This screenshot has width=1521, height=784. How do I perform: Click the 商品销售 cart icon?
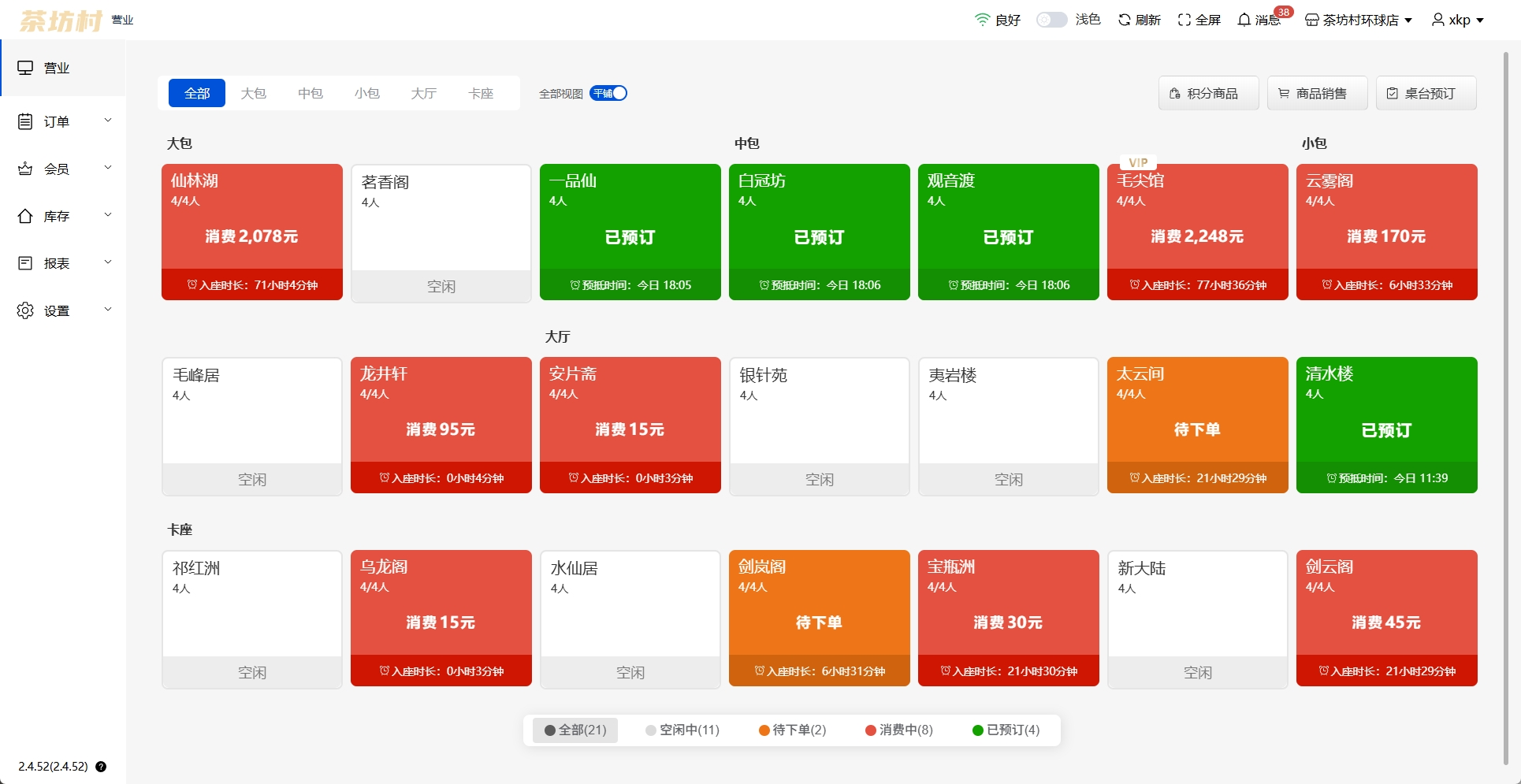point(1284,94)
